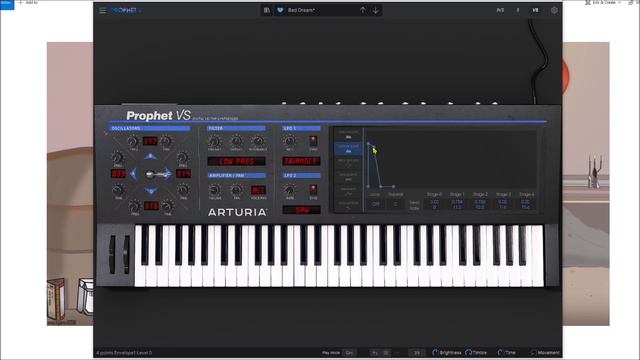Select the topmost envelope tab
The height and width of the screenshot is (360, 640).
348,134
